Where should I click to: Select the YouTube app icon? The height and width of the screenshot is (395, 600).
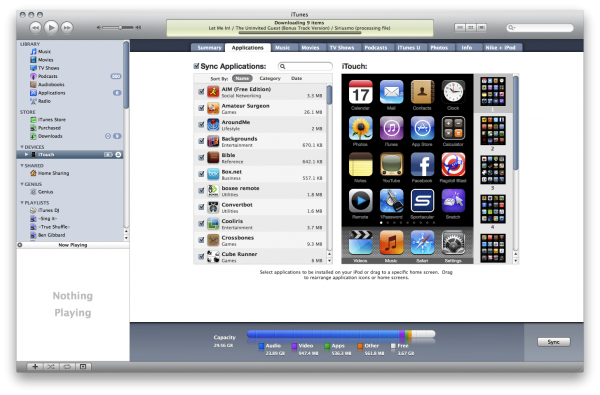pyautogui.click(x=391, y=164)
